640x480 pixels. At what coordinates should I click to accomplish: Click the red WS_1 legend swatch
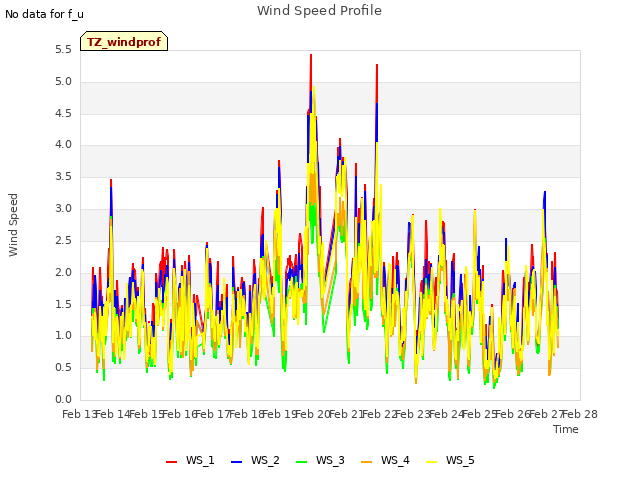tap(171, 462)
